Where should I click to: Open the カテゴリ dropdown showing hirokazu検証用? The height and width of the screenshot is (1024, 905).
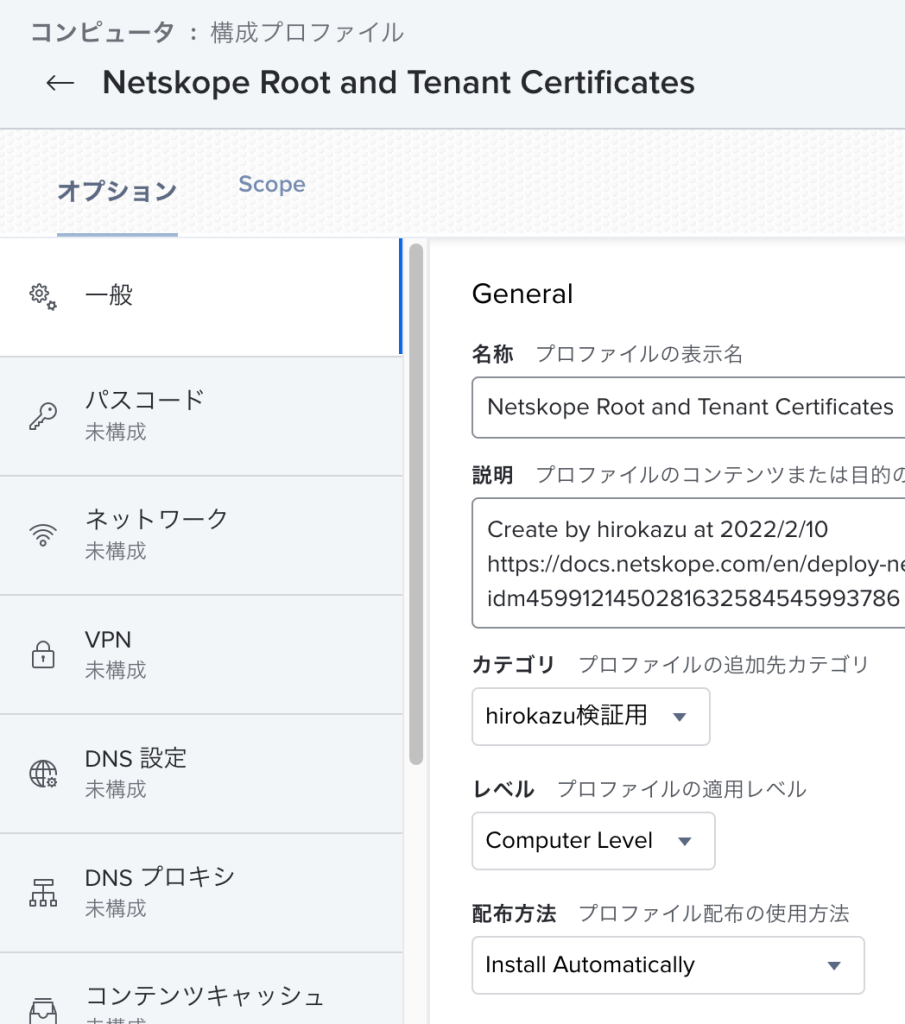point(591,716)
